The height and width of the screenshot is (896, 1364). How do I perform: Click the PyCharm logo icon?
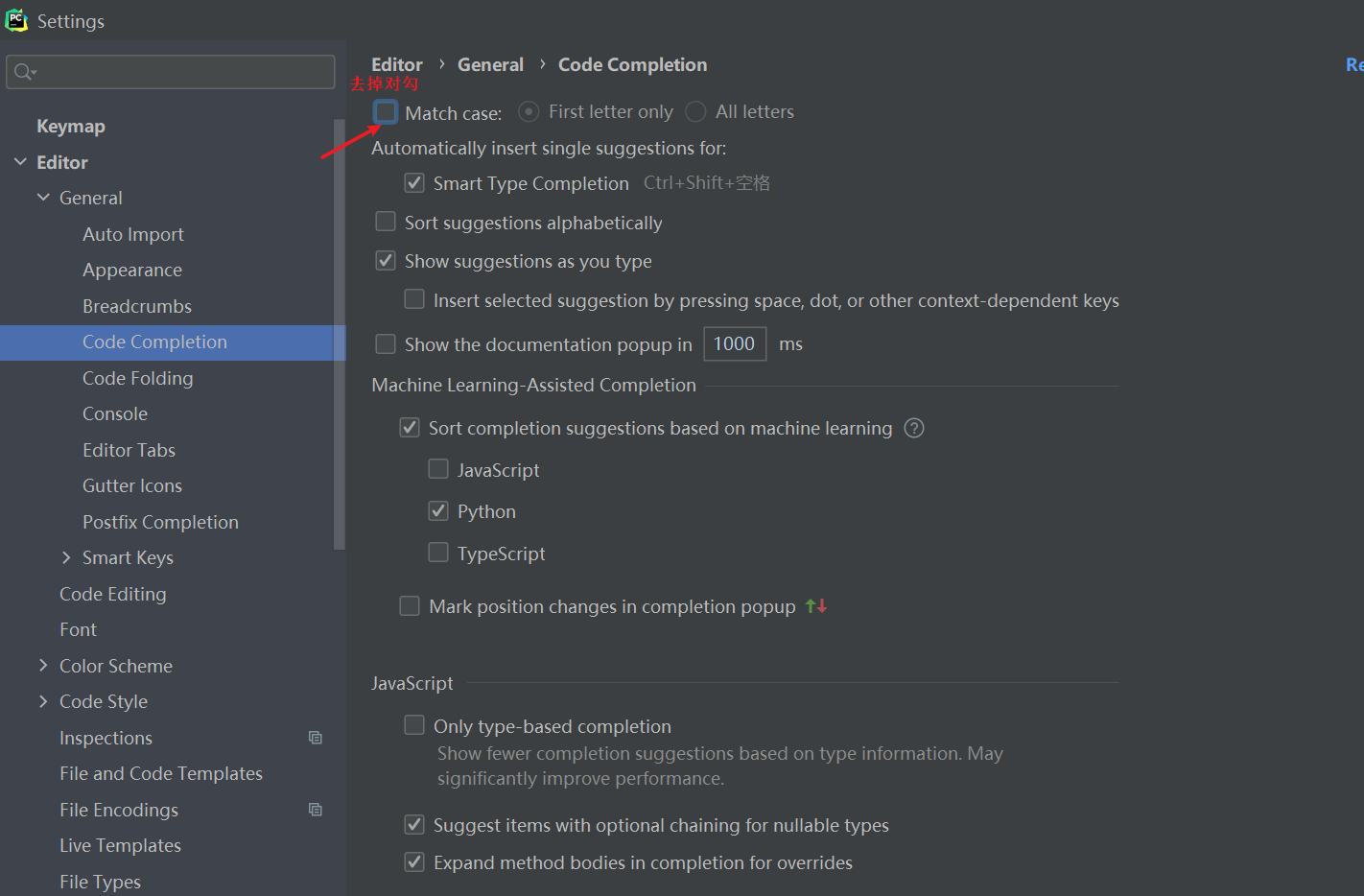[16, 20]
